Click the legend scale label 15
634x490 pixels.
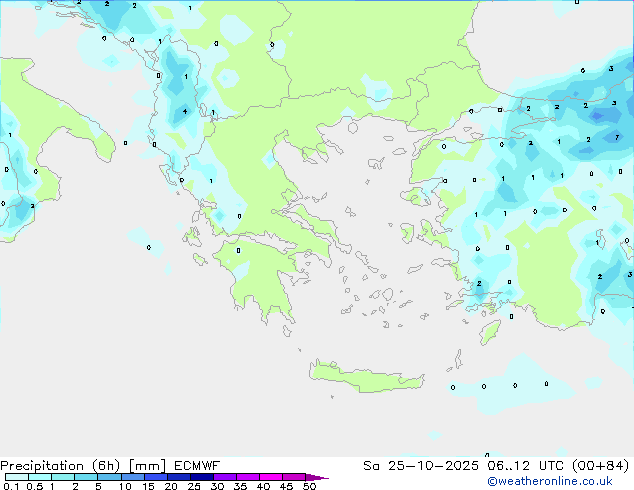coord(148,486)
